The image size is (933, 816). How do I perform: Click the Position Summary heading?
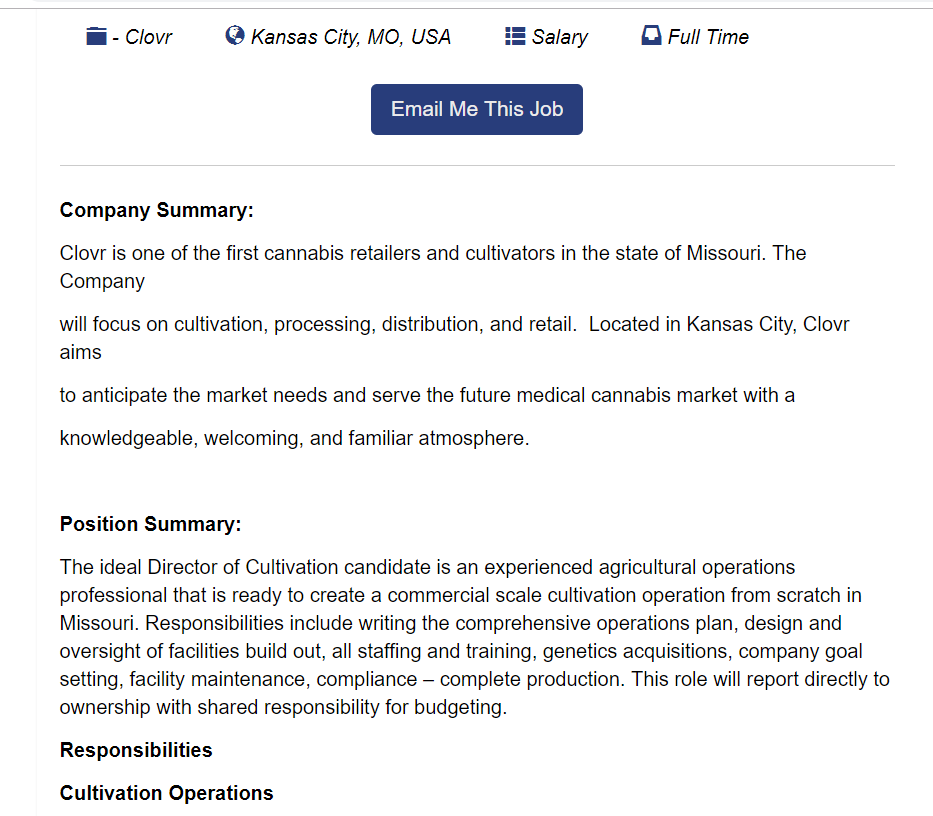coord(151,524)
